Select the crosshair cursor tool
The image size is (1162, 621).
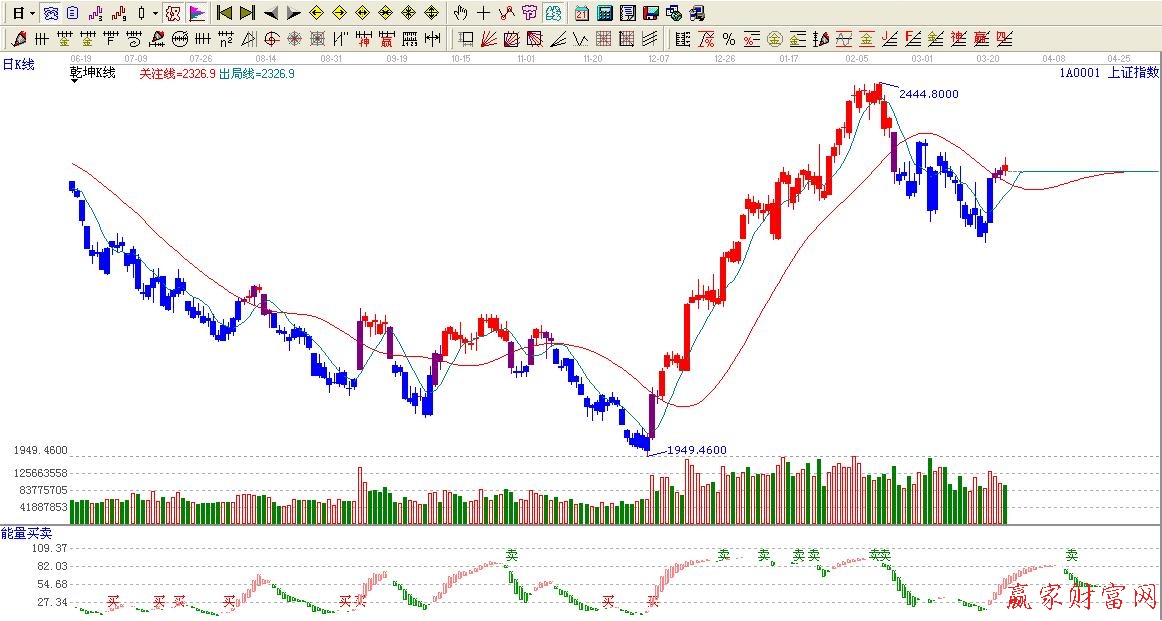tap(483, 13)
